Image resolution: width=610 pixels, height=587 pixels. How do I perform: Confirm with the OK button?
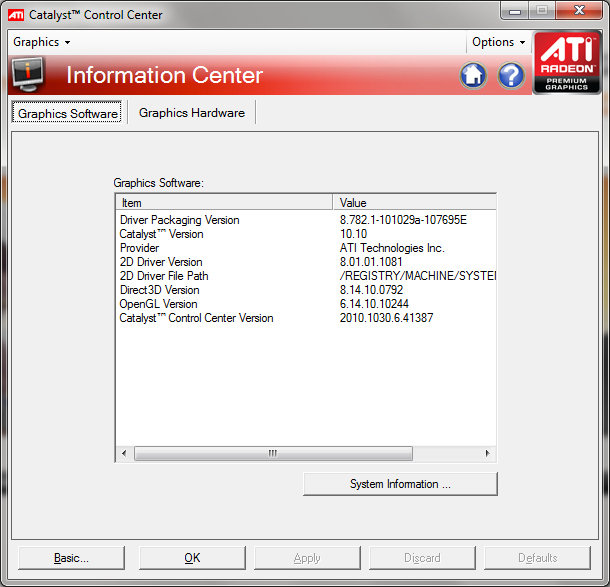pyautogui.click(x=192, y=558)
